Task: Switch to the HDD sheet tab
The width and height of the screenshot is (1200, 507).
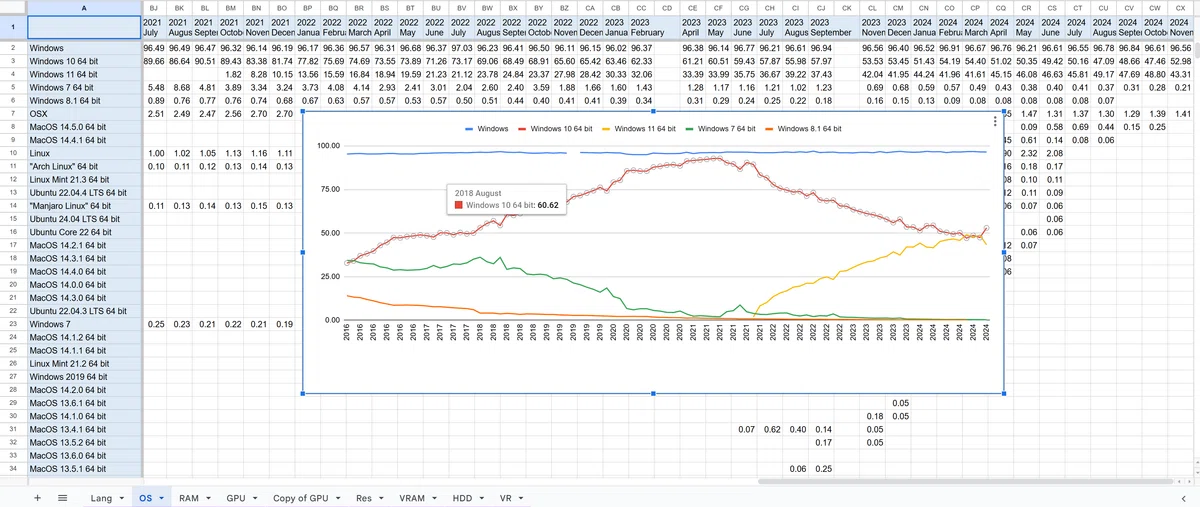Action: click(x=461, y=497)
